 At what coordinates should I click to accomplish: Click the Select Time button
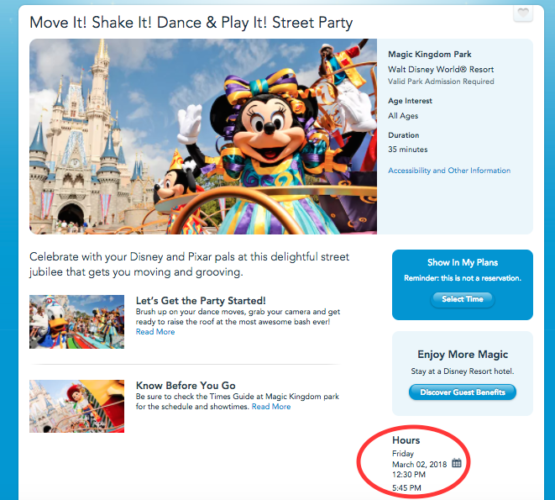(462, 299)
